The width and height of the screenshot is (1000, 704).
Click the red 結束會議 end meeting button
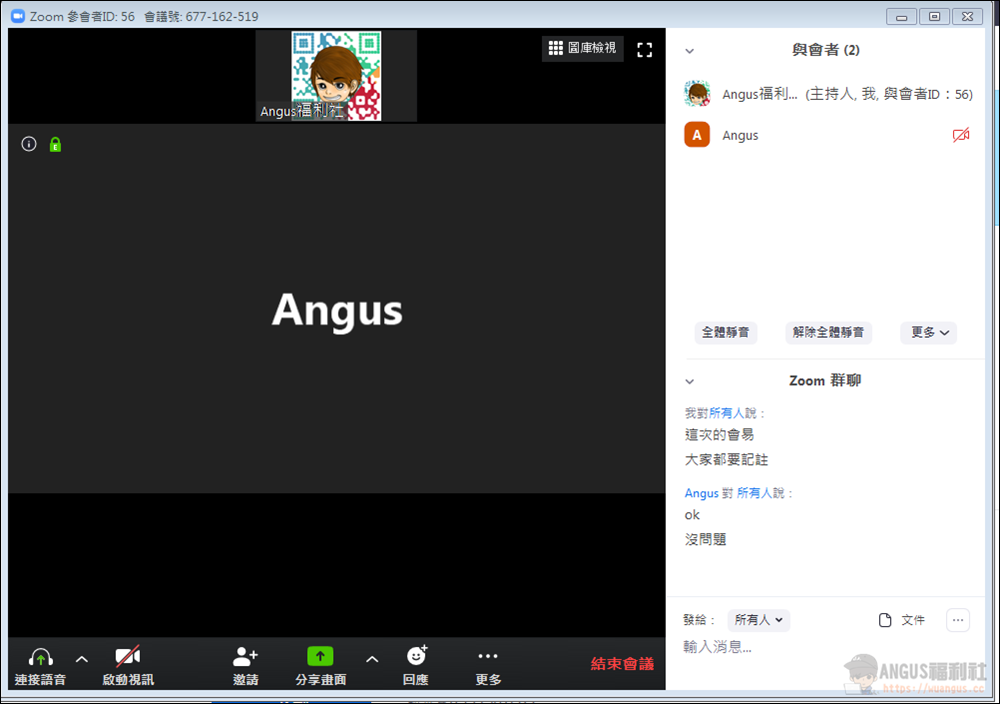point(622,664)
